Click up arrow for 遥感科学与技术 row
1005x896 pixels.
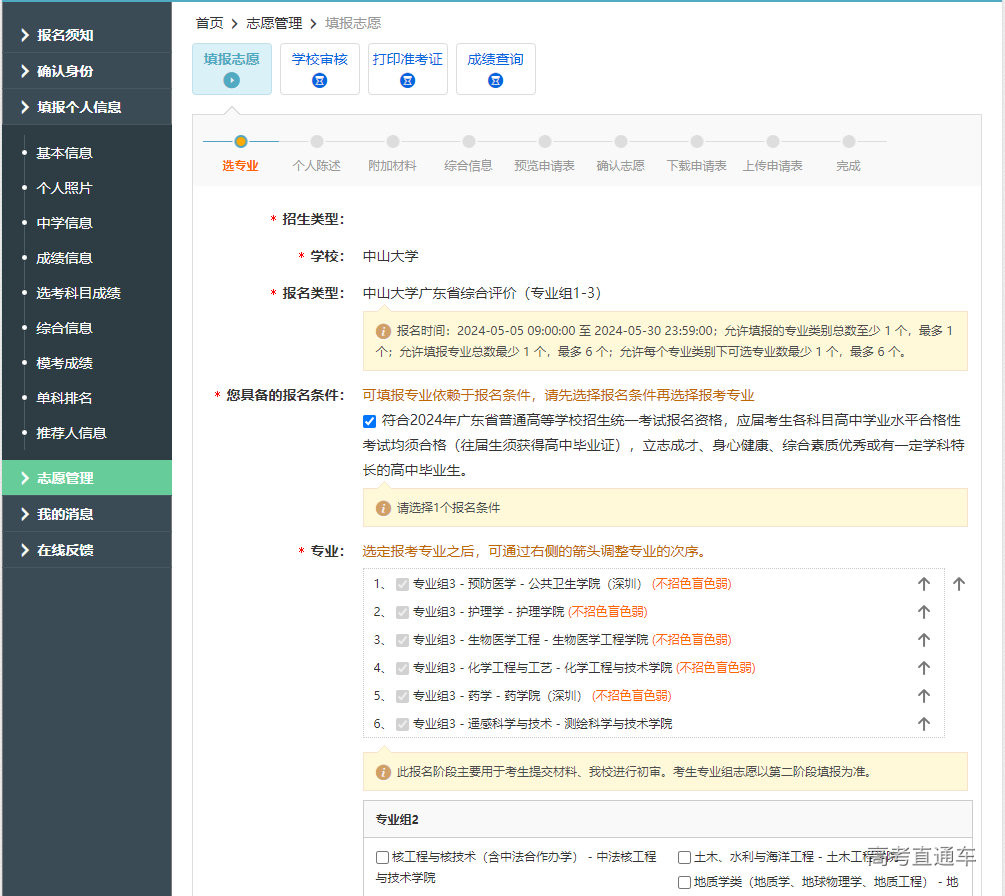[x=923, y=724]
